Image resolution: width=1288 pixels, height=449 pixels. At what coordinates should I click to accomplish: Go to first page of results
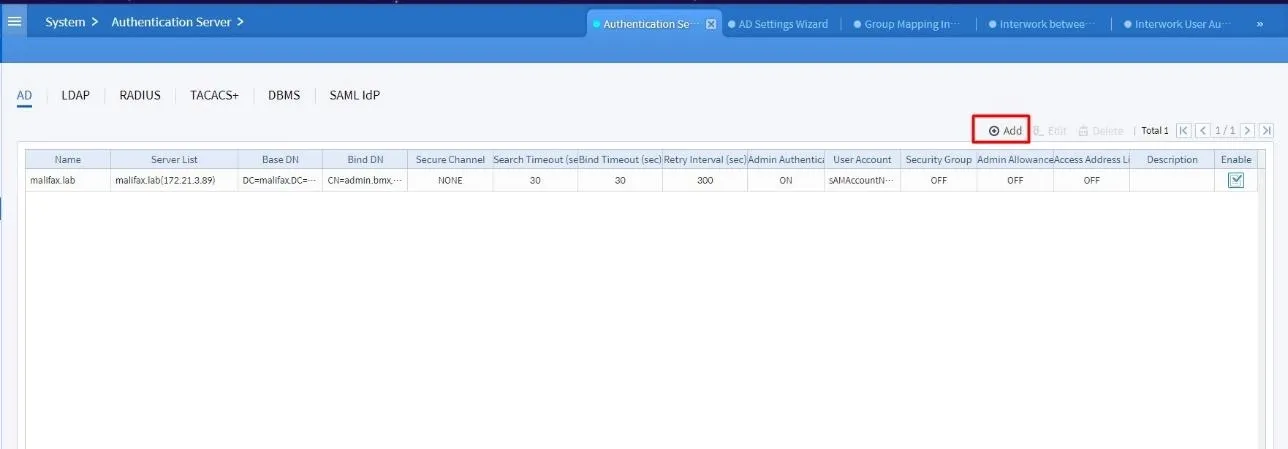tap(1184, 131)
